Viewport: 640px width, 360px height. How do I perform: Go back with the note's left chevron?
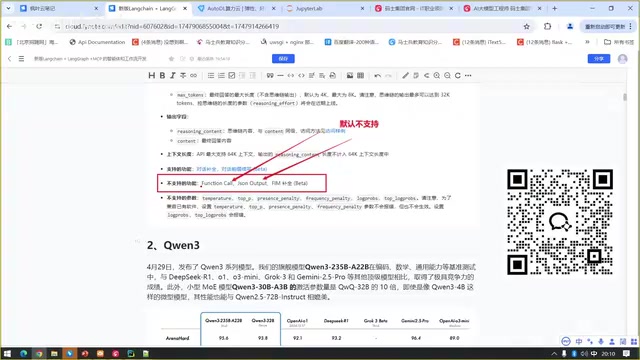click(9, 59)
